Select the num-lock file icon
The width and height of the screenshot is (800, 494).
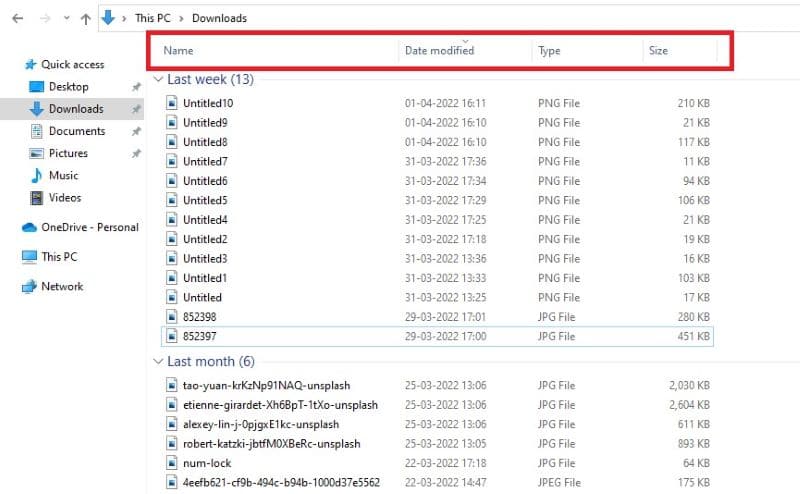pyautogui.click(x=172, y=463)
